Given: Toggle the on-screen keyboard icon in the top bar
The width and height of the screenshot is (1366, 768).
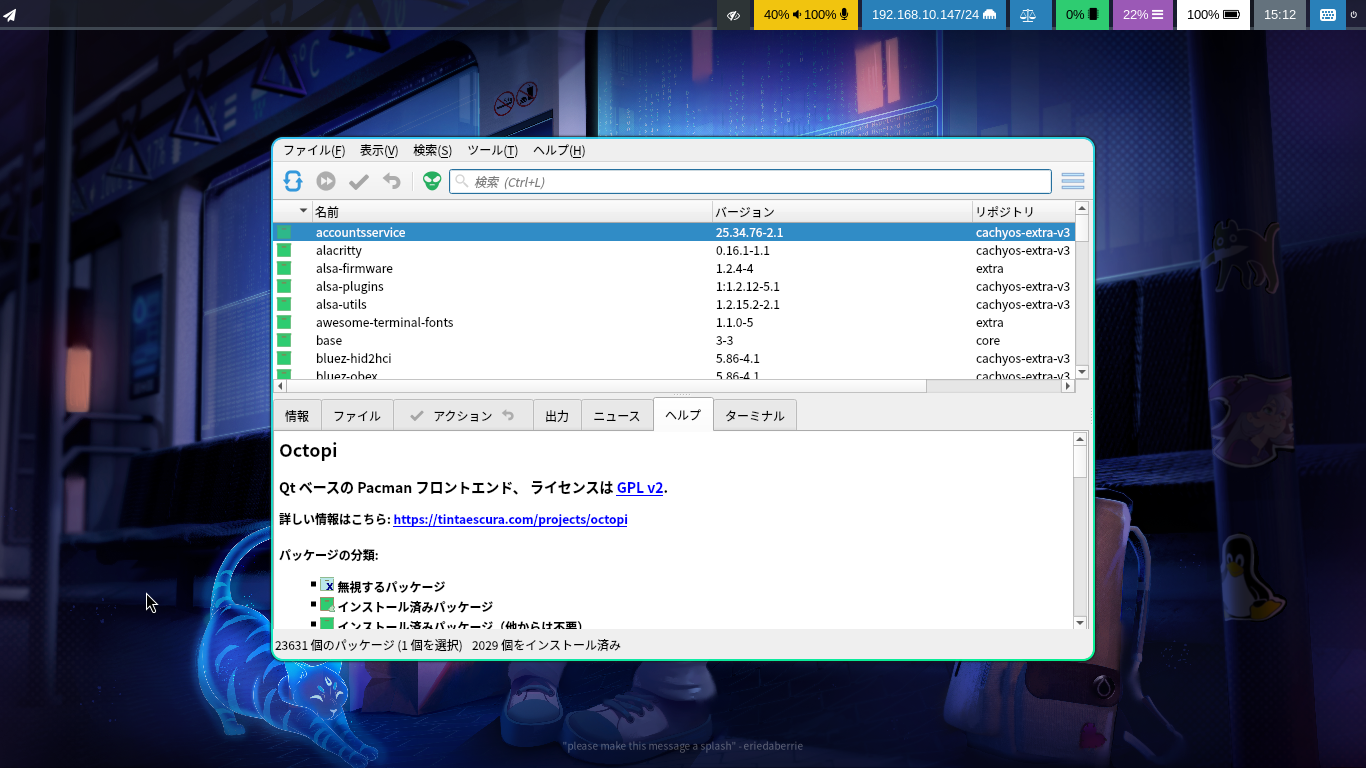Looking at the screenshot, I should coord(1327,15).
